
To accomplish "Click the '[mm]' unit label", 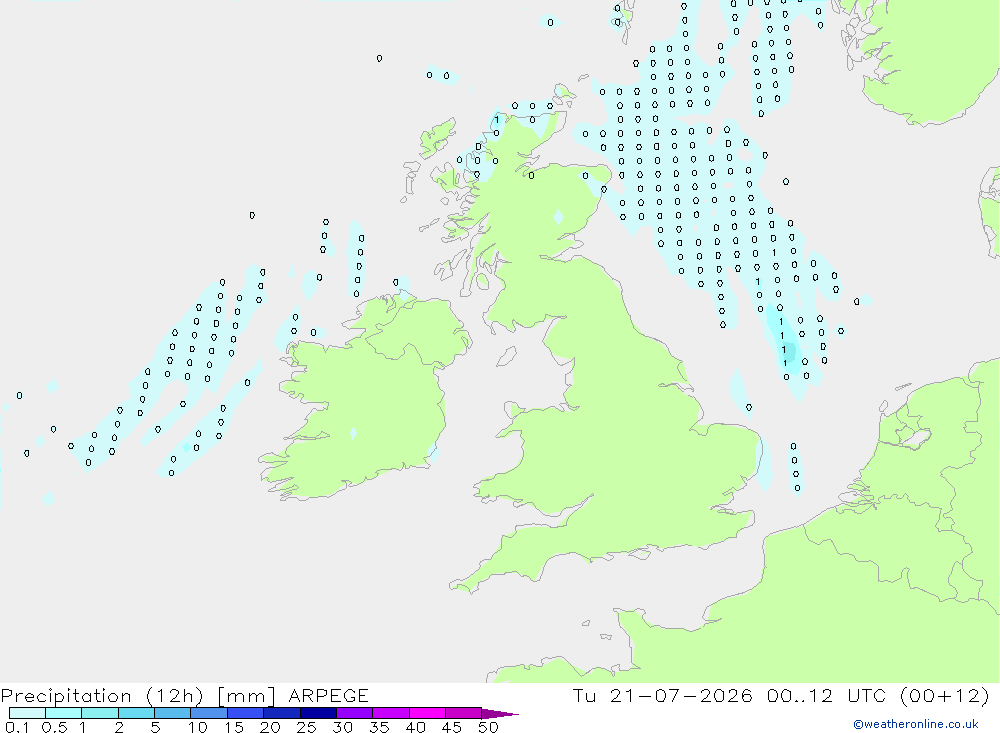I will pyautogui.click(x=246, y=696).
